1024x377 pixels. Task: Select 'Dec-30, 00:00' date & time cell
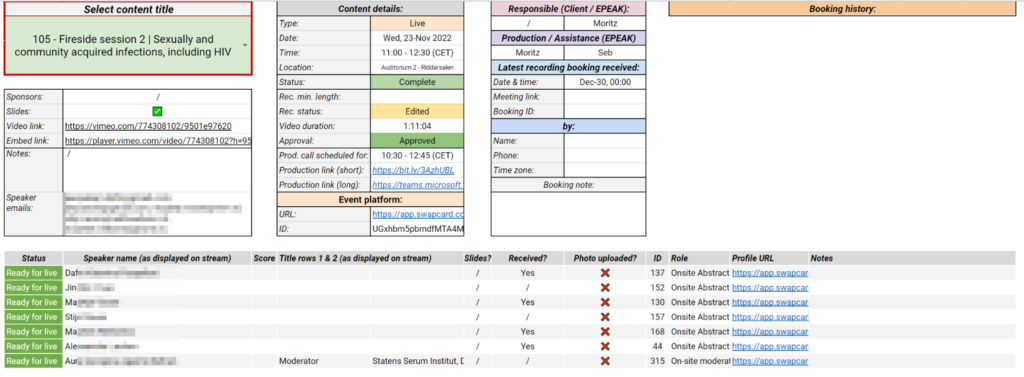pyautogui.click(x=604, y=82)
